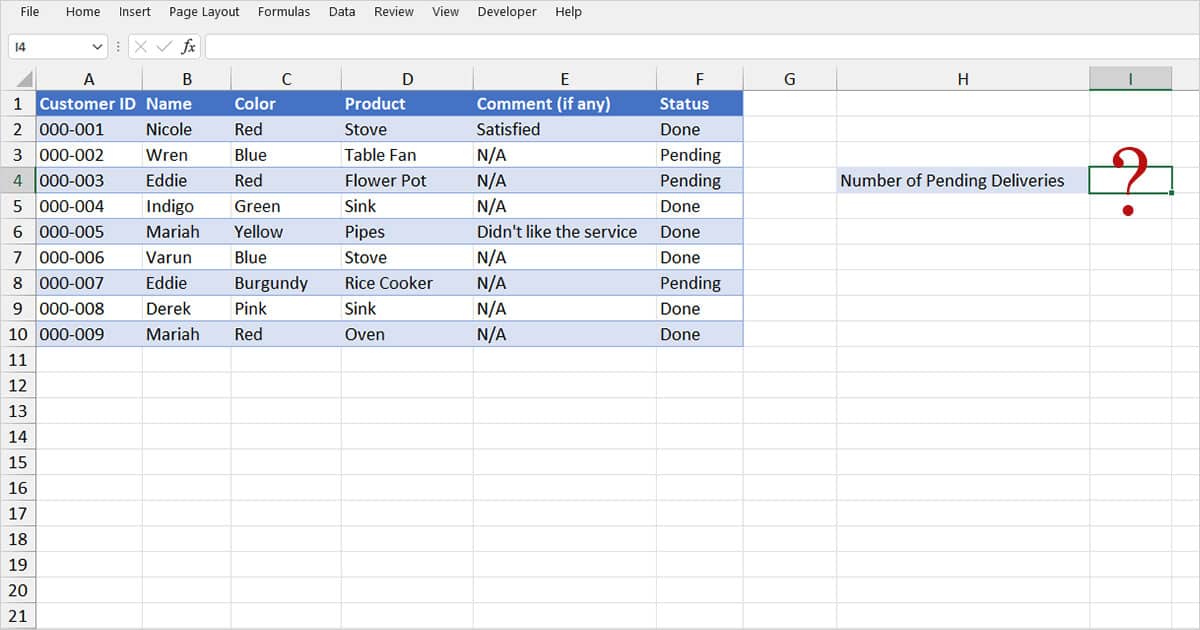The height and width of the screenshot is (630, 1200).
Task: Expand the Formulas ribbon tab
Action: pyautogui.click(x=284, y=11)
